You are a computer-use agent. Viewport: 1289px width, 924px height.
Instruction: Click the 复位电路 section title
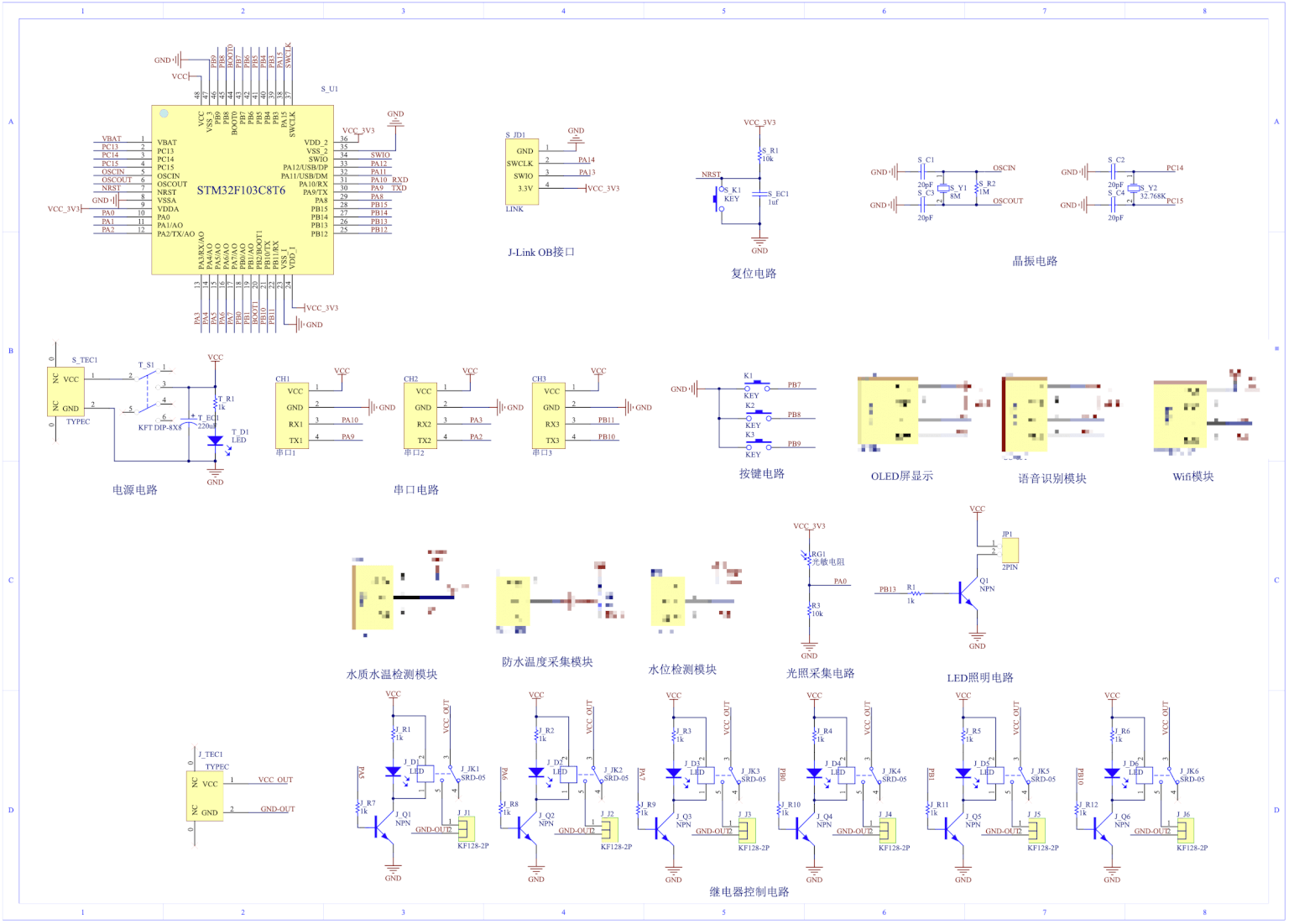(x=754, y=274)
